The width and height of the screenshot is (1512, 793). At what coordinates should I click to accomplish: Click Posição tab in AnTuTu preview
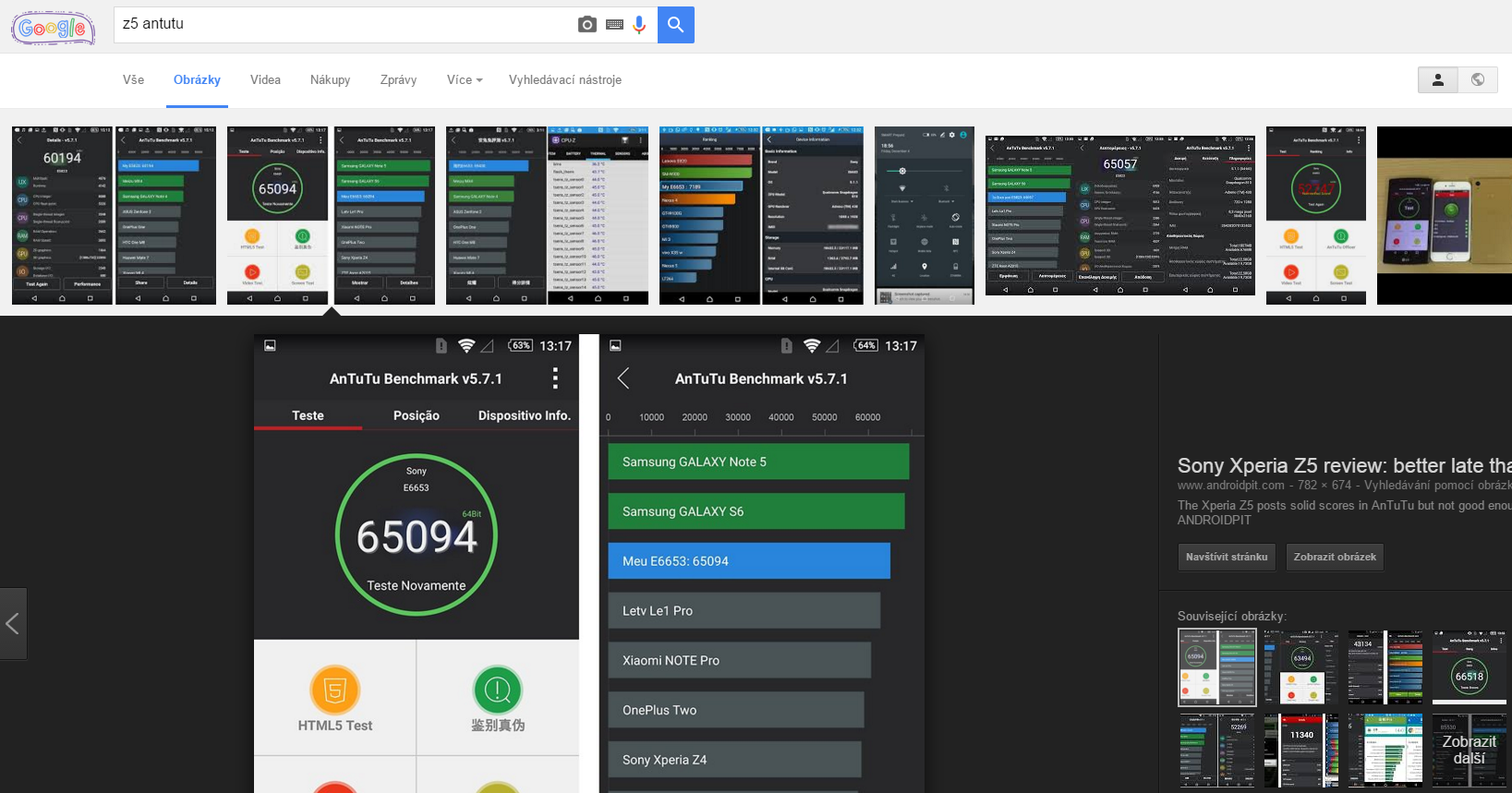click(x=417, y=415)
